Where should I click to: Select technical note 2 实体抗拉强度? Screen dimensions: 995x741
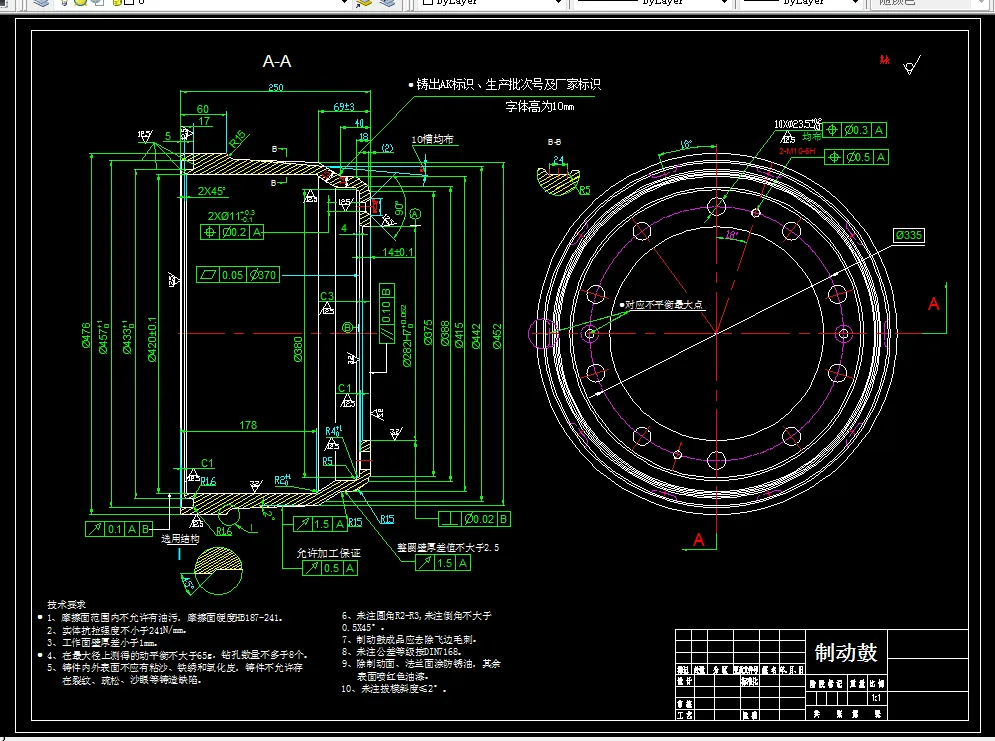click(x=116, y=631)
